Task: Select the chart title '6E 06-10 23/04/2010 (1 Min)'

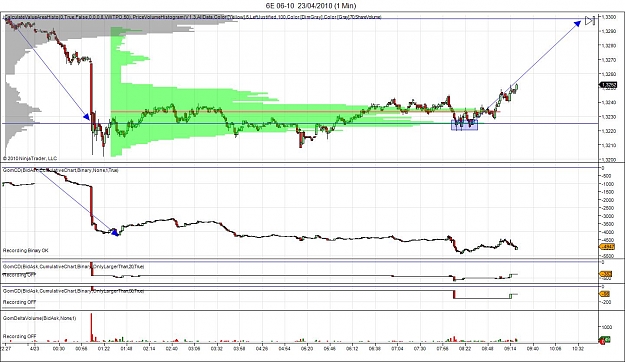Action: [x=311, y=6]
